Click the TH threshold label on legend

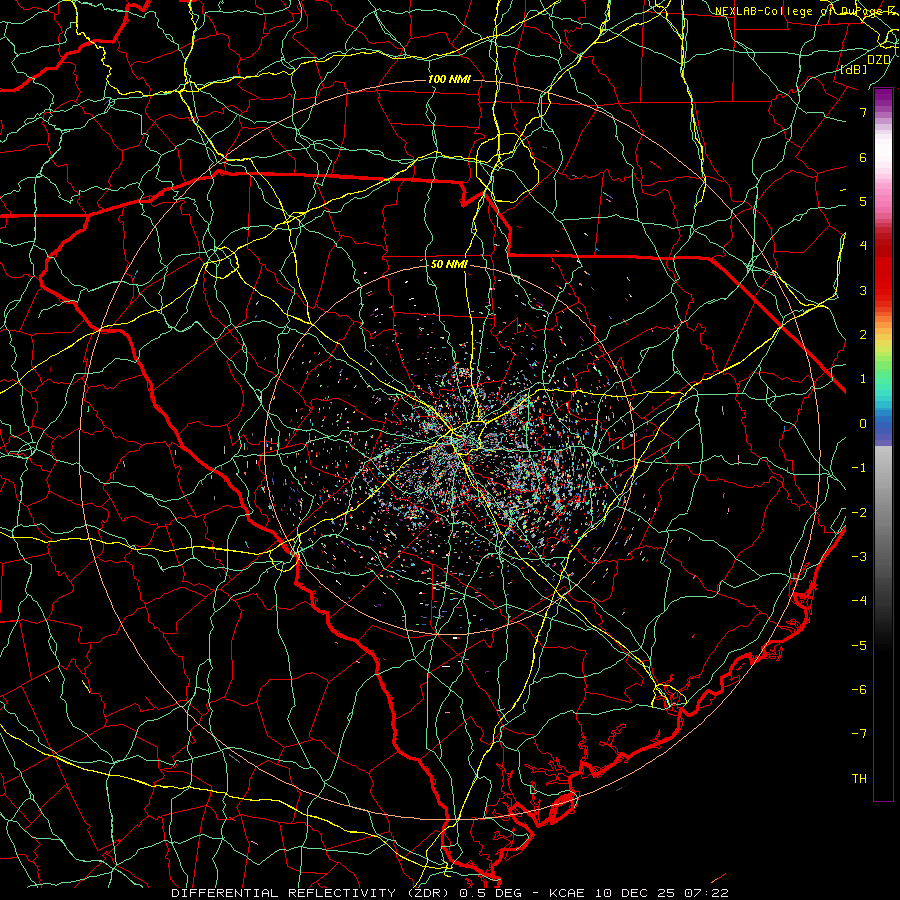(x=859, y=778)
